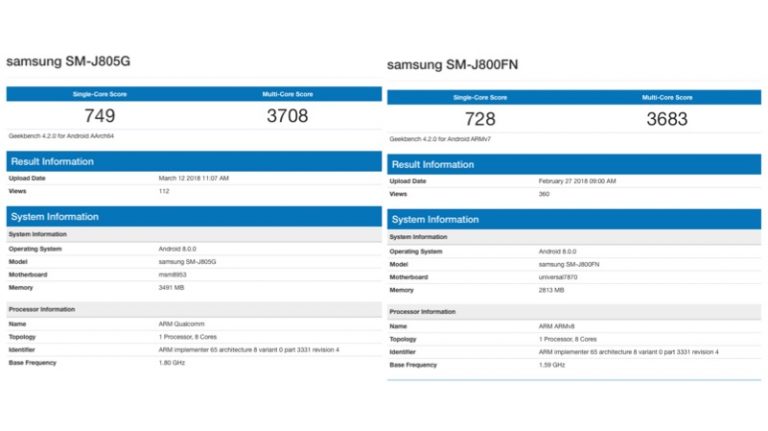Click the ARM Qualcomm processor name
The height and width of the screenshot is (431, 768).
(x=180, y=323)
